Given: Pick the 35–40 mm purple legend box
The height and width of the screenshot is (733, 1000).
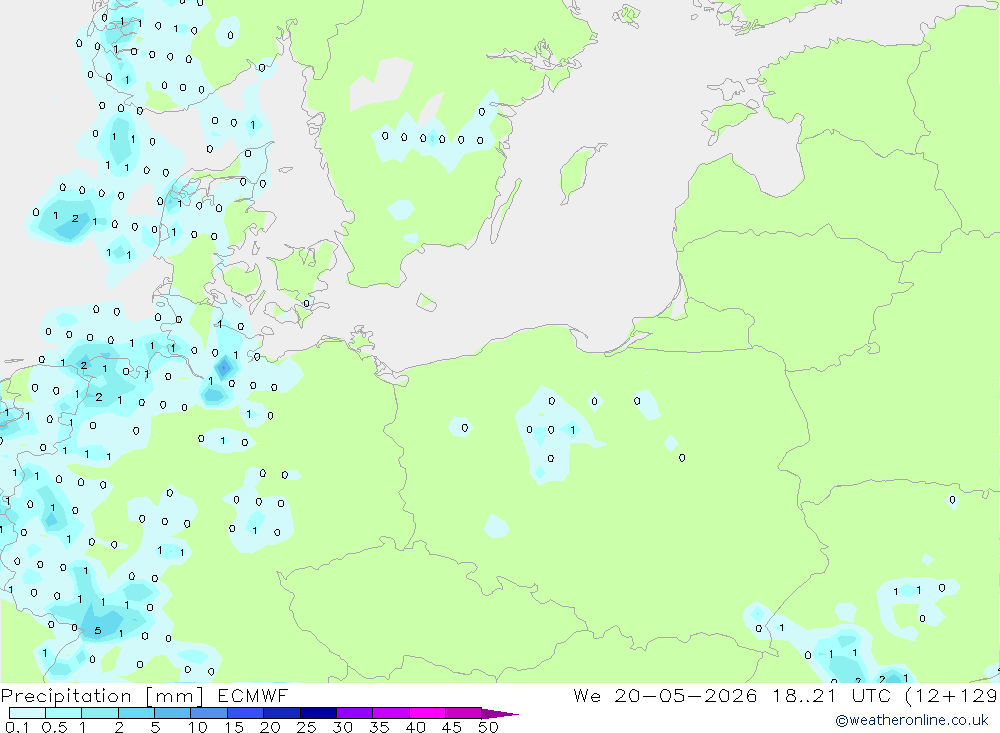Looking at the screenshot, I should [x=390, y=713].
